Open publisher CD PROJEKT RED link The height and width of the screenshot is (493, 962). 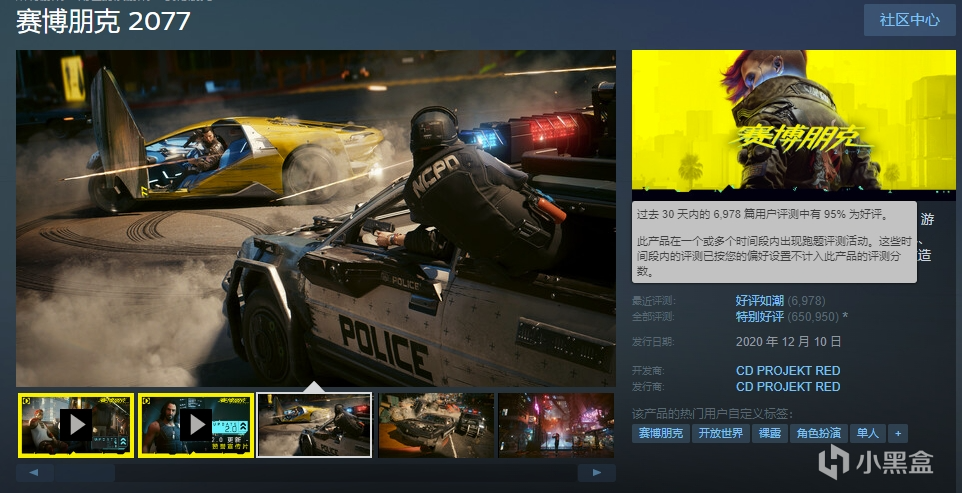point(788,386)
